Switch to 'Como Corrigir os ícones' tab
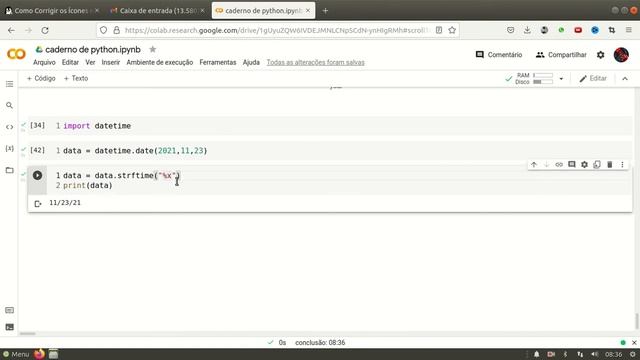This screenshot has width=640, height=360. tap(52, 11)
